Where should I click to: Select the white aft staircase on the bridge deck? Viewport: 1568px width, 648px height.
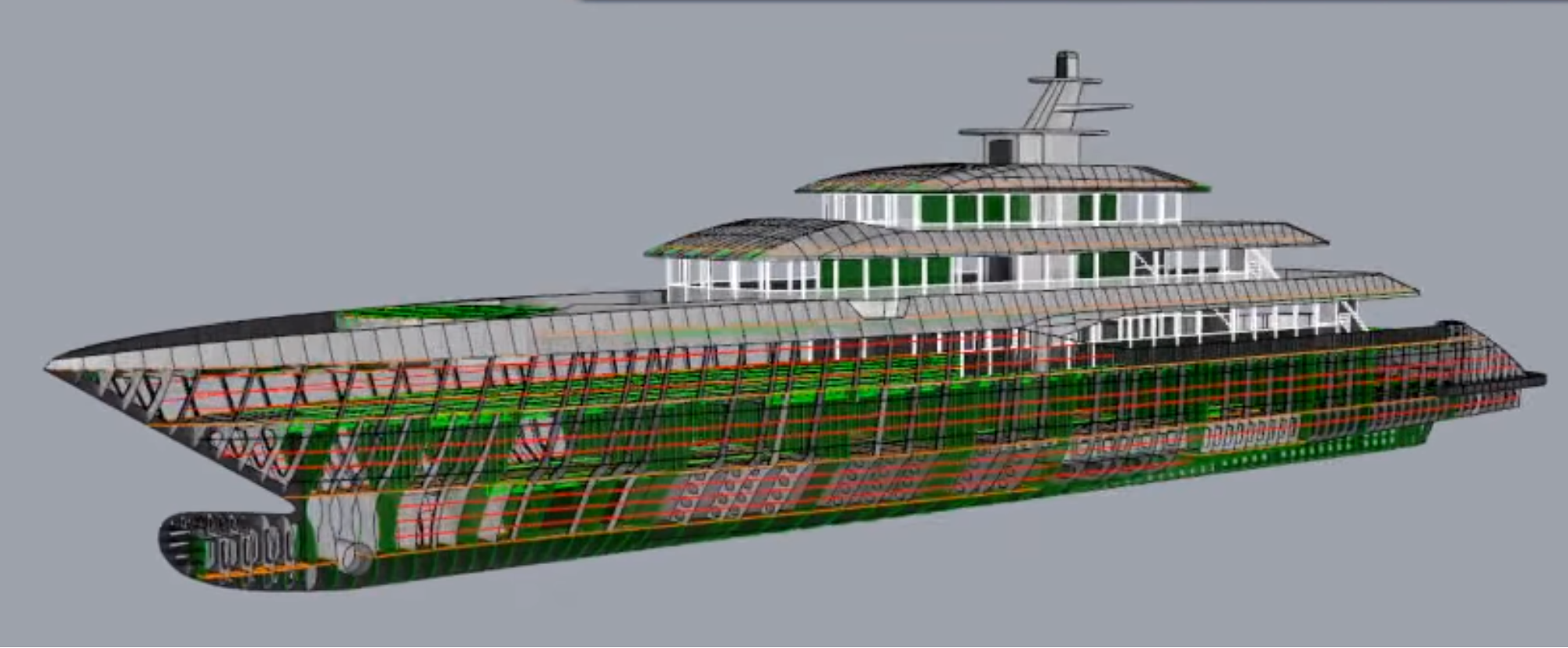tap(1257, 263)
